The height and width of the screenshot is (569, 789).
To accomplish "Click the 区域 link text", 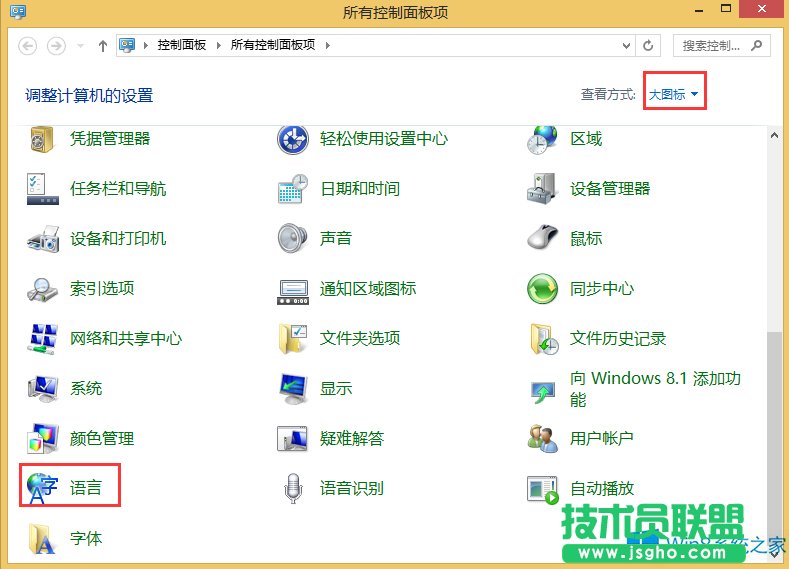I will (586, 139).
